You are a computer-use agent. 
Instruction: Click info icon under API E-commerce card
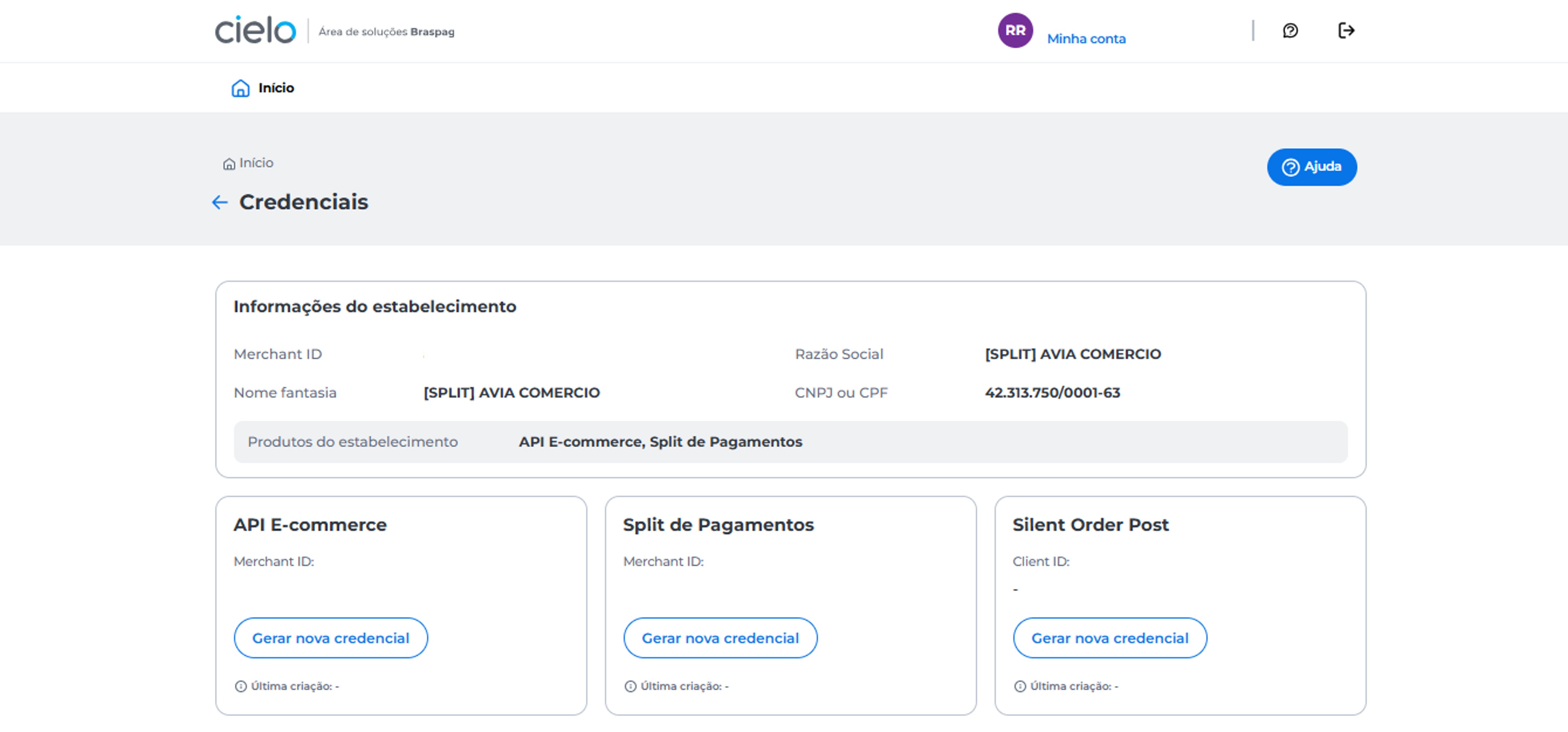tap(241, 686)
